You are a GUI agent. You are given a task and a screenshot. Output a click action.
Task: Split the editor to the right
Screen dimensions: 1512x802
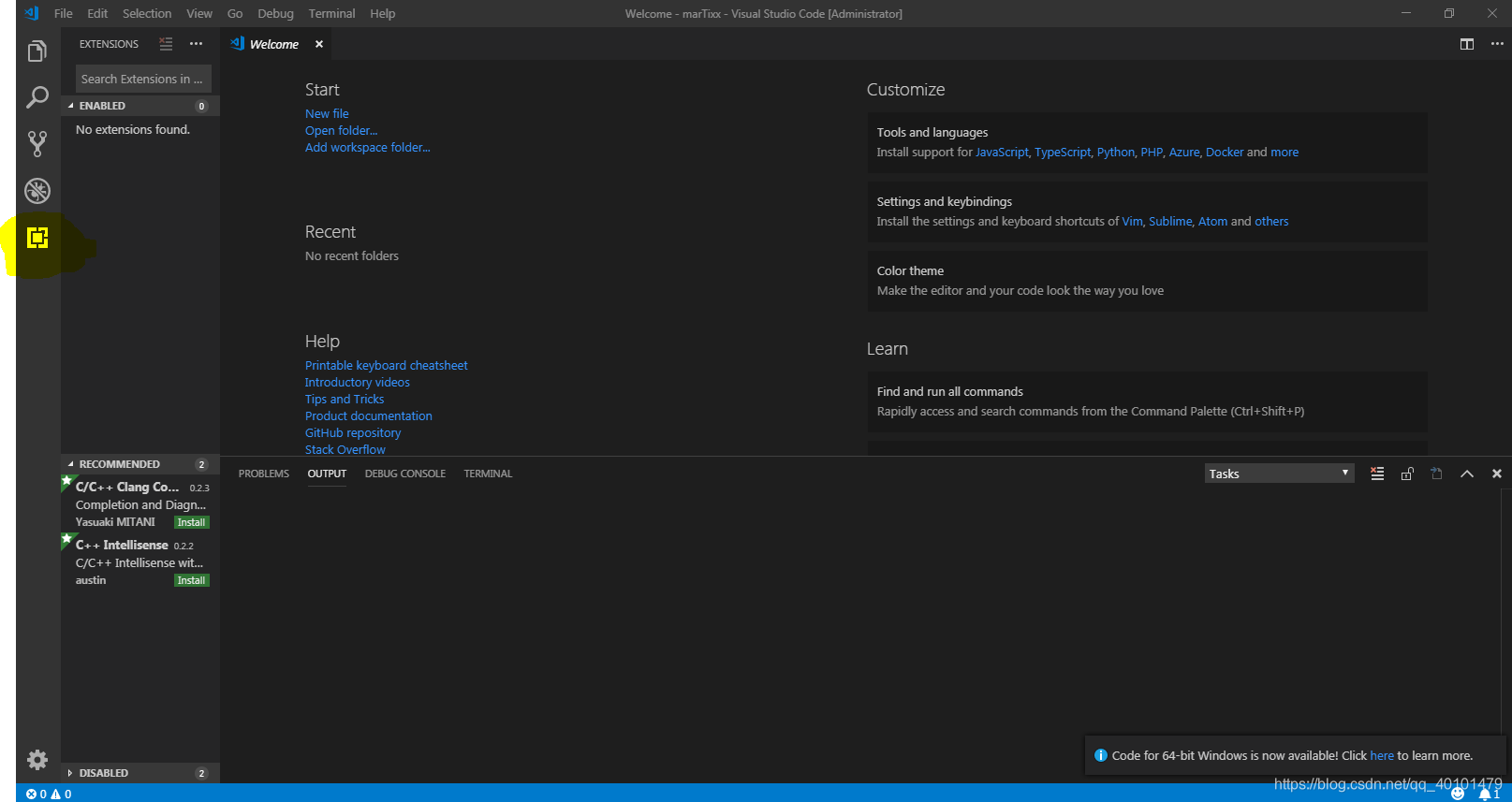coord(1467,44)
